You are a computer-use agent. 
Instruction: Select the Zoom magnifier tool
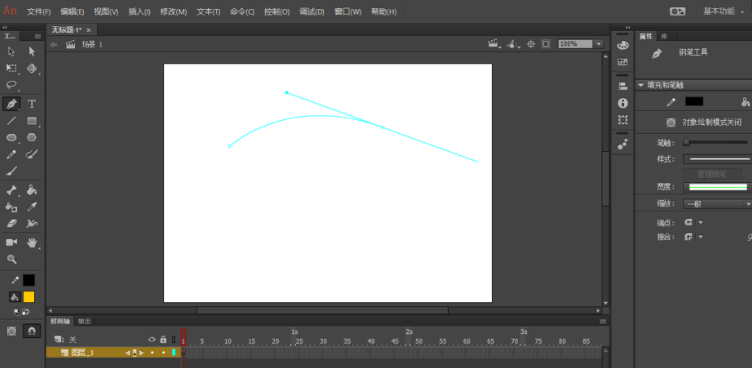(x=12, y=260)
